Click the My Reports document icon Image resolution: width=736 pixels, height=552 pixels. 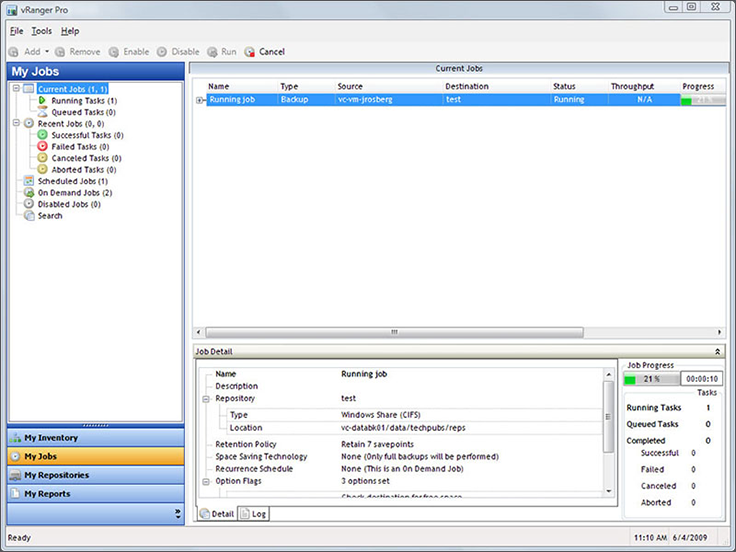coord(15,494)
